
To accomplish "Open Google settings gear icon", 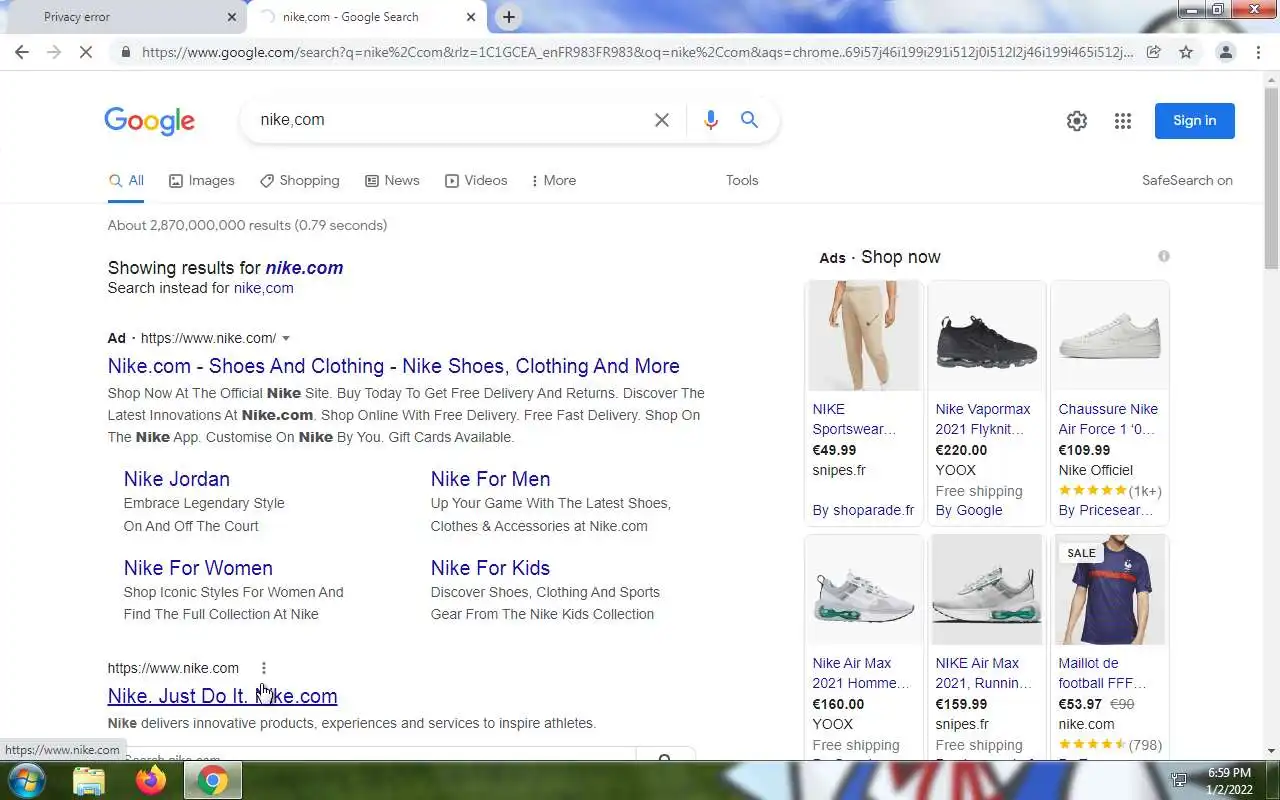I will coord(1077,121).
